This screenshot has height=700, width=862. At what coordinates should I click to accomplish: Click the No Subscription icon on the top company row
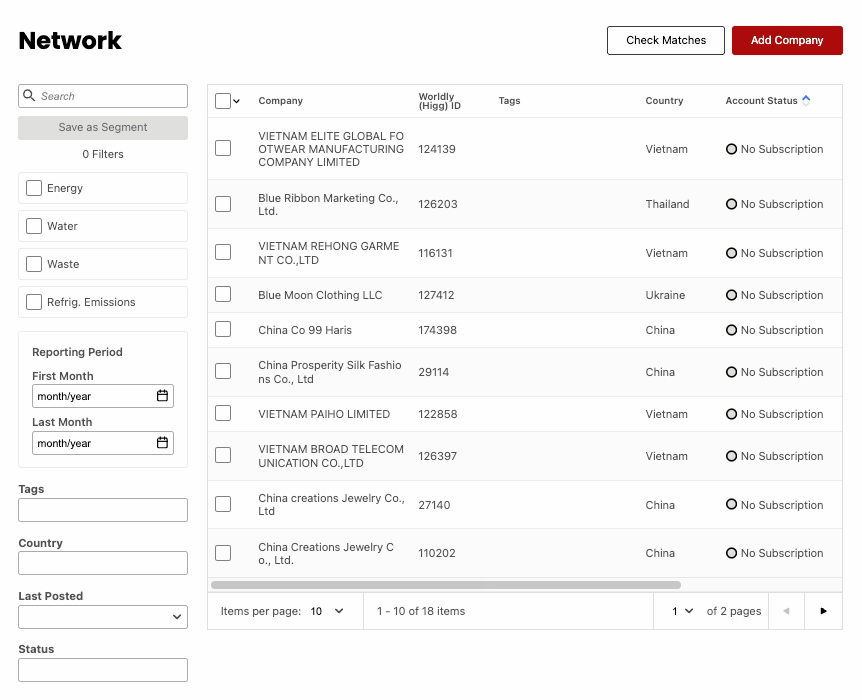(731, 149)
